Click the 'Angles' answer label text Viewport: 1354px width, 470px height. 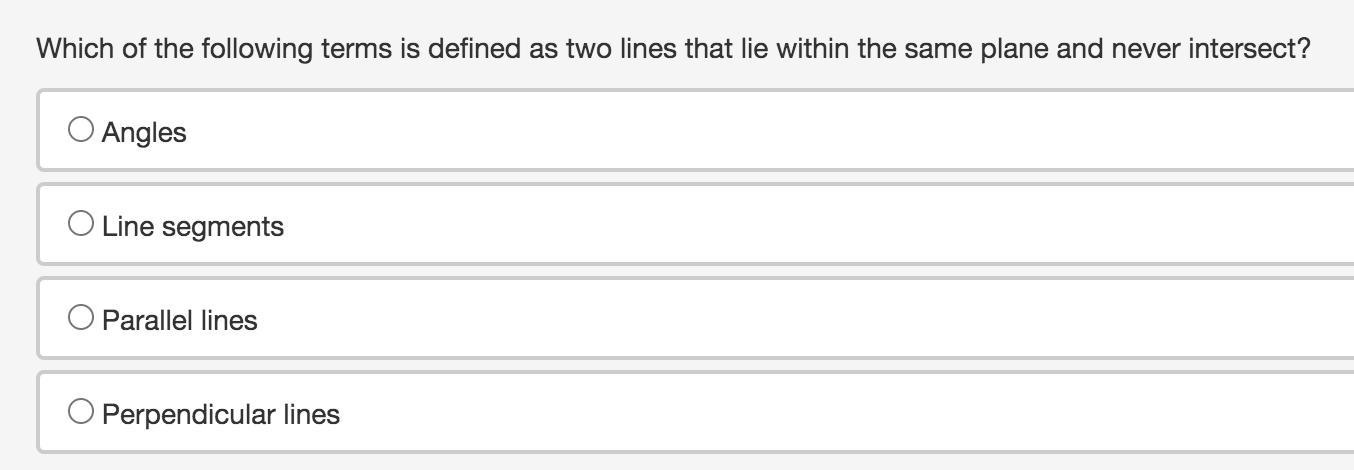pos(144,132)
